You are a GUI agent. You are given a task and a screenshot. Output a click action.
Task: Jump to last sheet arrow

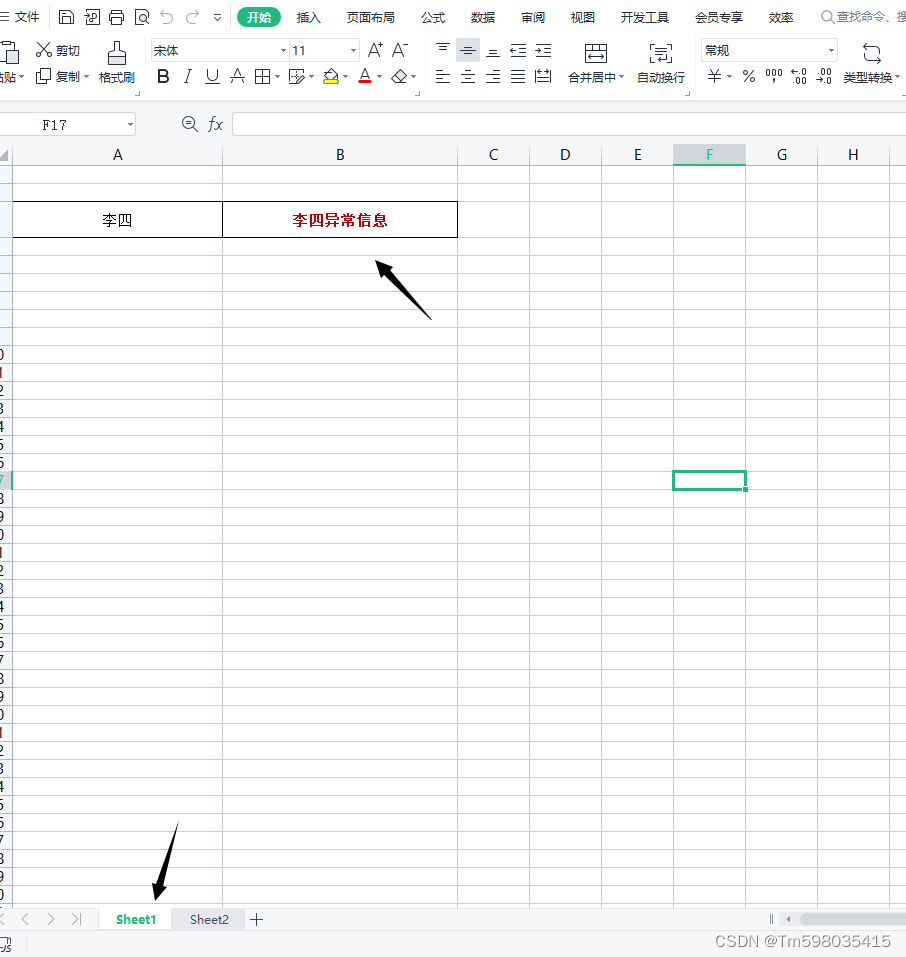[76, 919]
